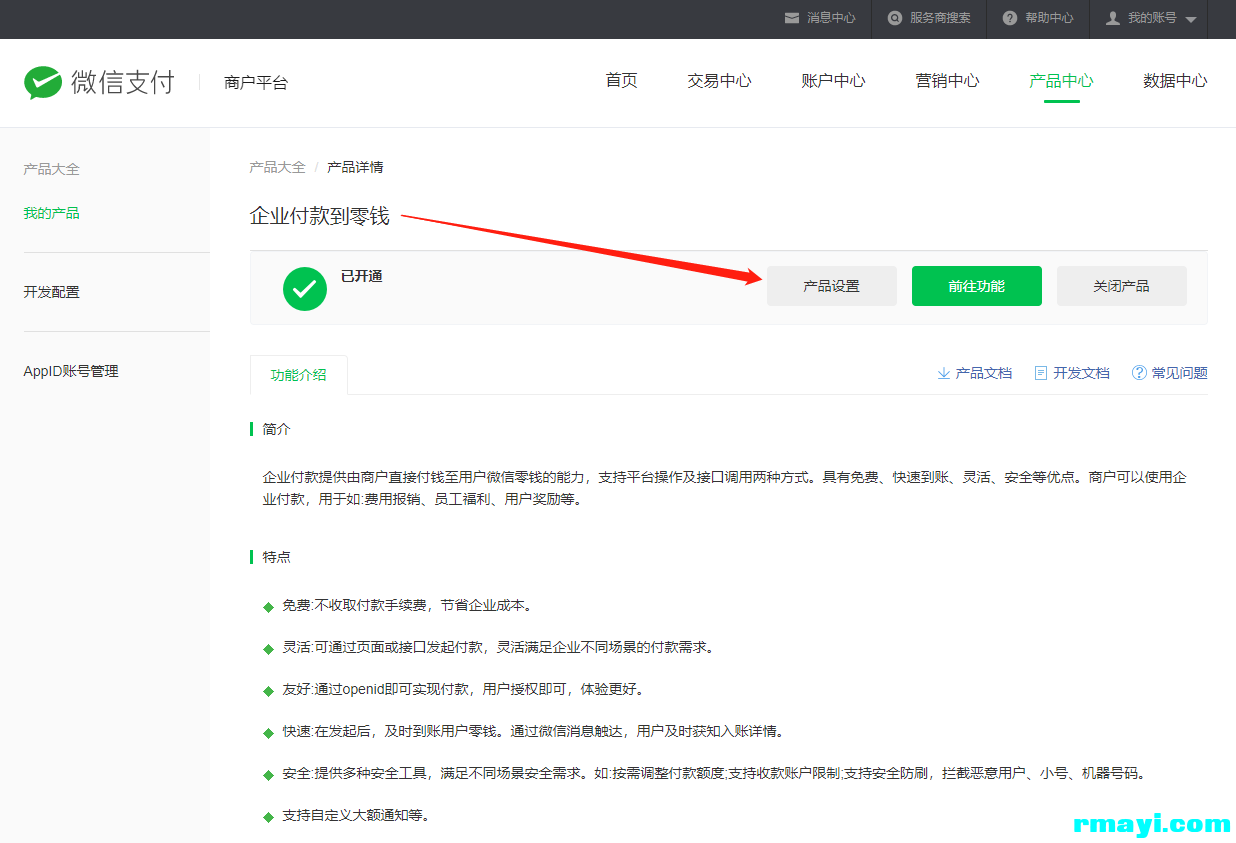Select the 功能介绍 tab
The width and height of the screenshot is (1236, 843).
pos(298,375)
